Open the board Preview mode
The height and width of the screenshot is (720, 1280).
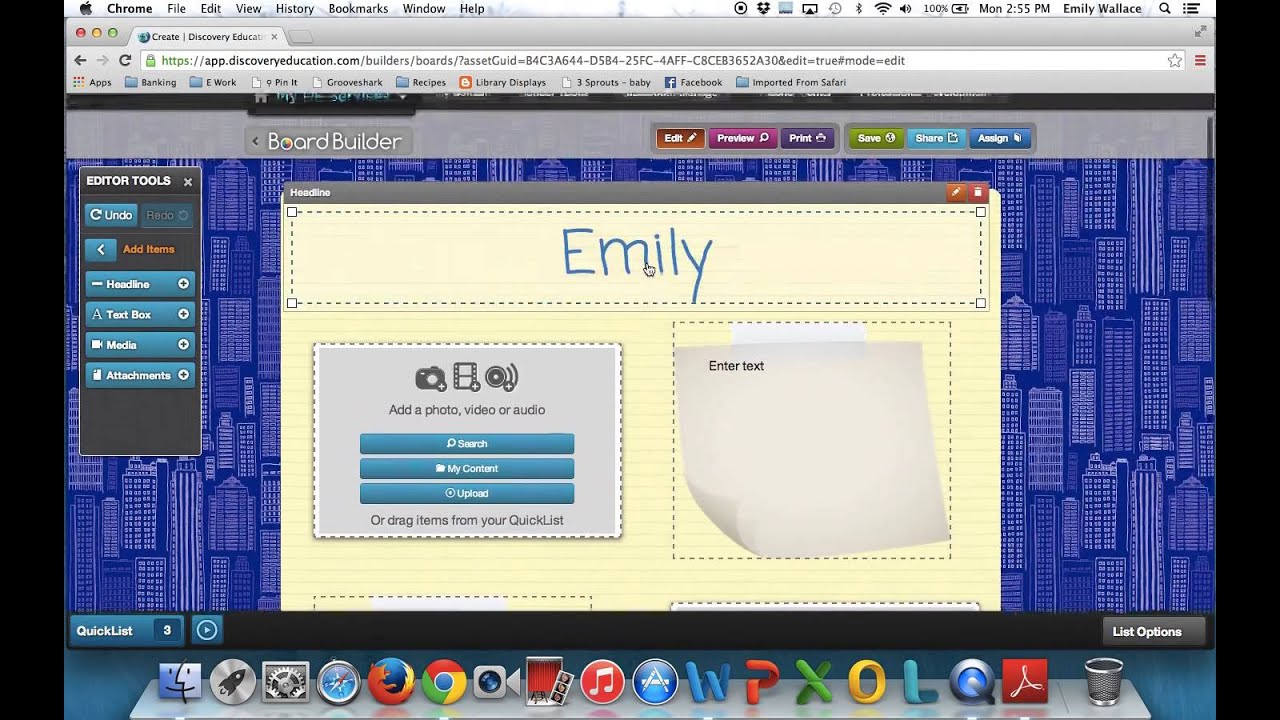pos(742,138)
